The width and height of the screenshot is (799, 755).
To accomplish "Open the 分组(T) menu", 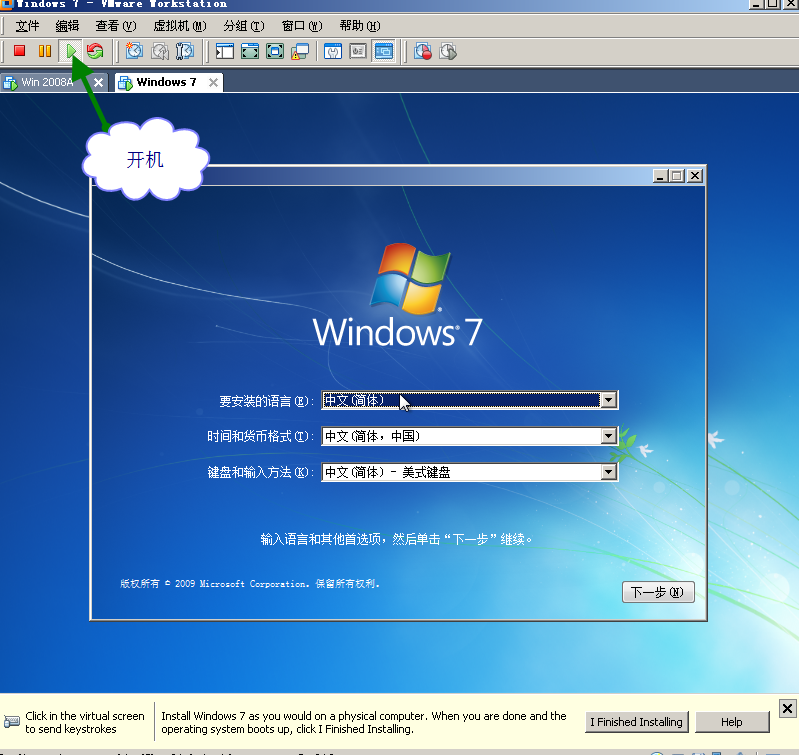I will pyautogui.click(x=244, y=26).
